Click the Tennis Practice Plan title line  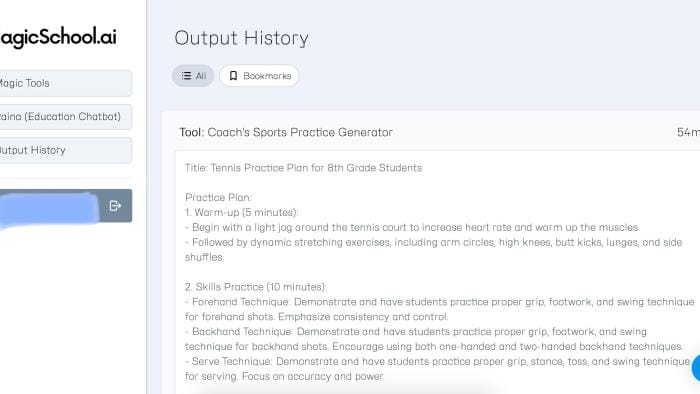pos(304,168)
